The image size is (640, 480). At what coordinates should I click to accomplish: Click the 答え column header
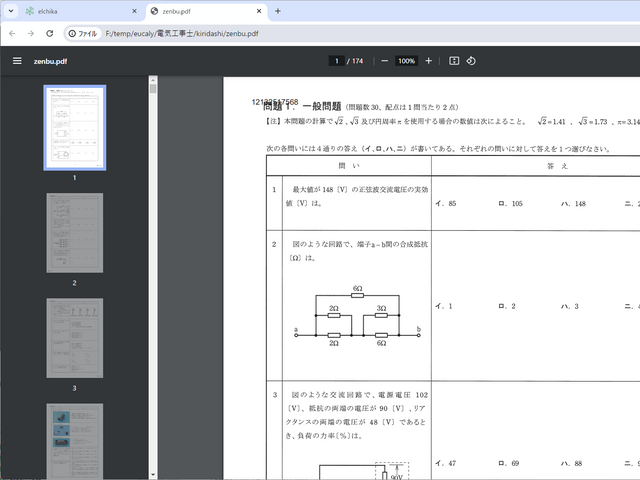click(x=557, y=166)
